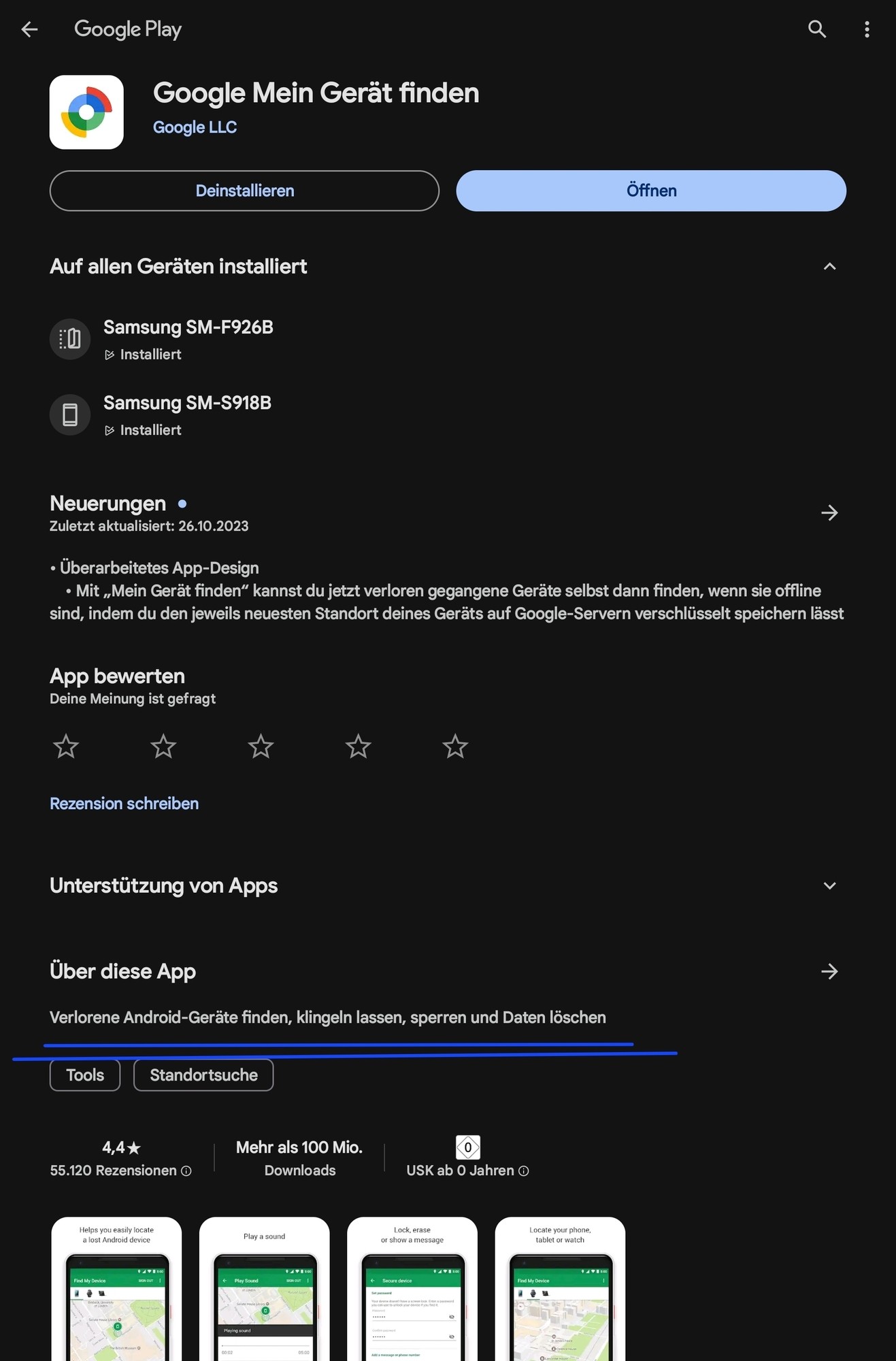Click the Deinstallieren button
This screenshot has width=896, height=1361.
[x=244, y=191]
